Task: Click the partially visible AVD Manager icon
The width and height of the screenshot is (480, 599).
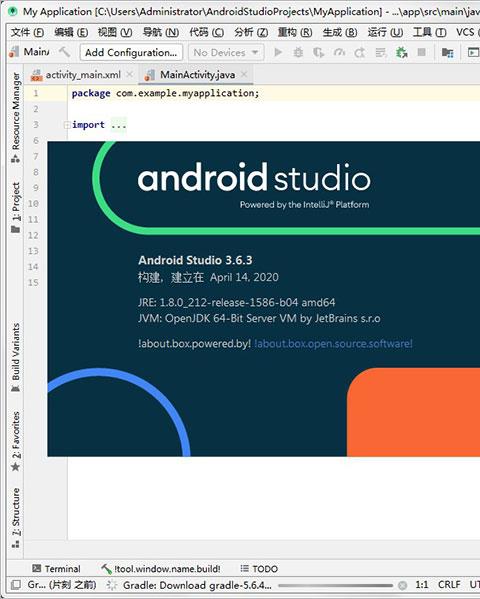Action: coord(474,52)
